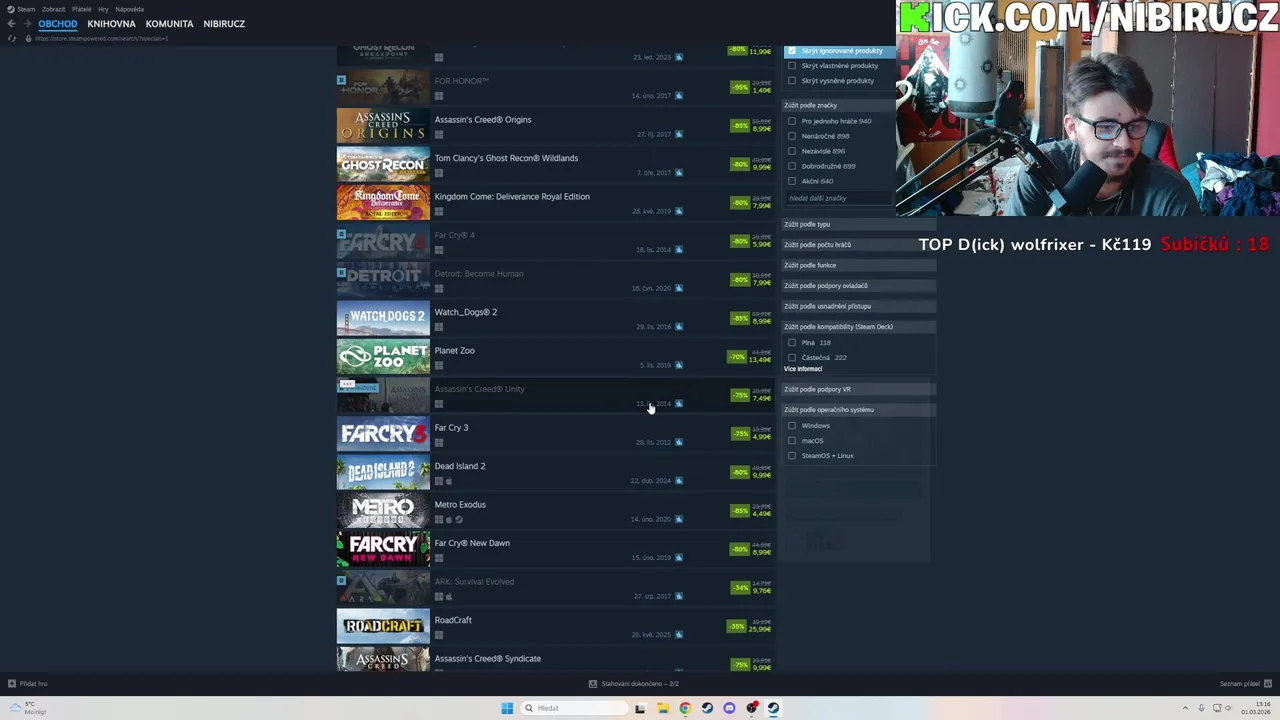Image resolution: width=1280 pixels, height=720 pixels.
Task: Reload the store page with refresh icon
Action: tap(11, 38)
